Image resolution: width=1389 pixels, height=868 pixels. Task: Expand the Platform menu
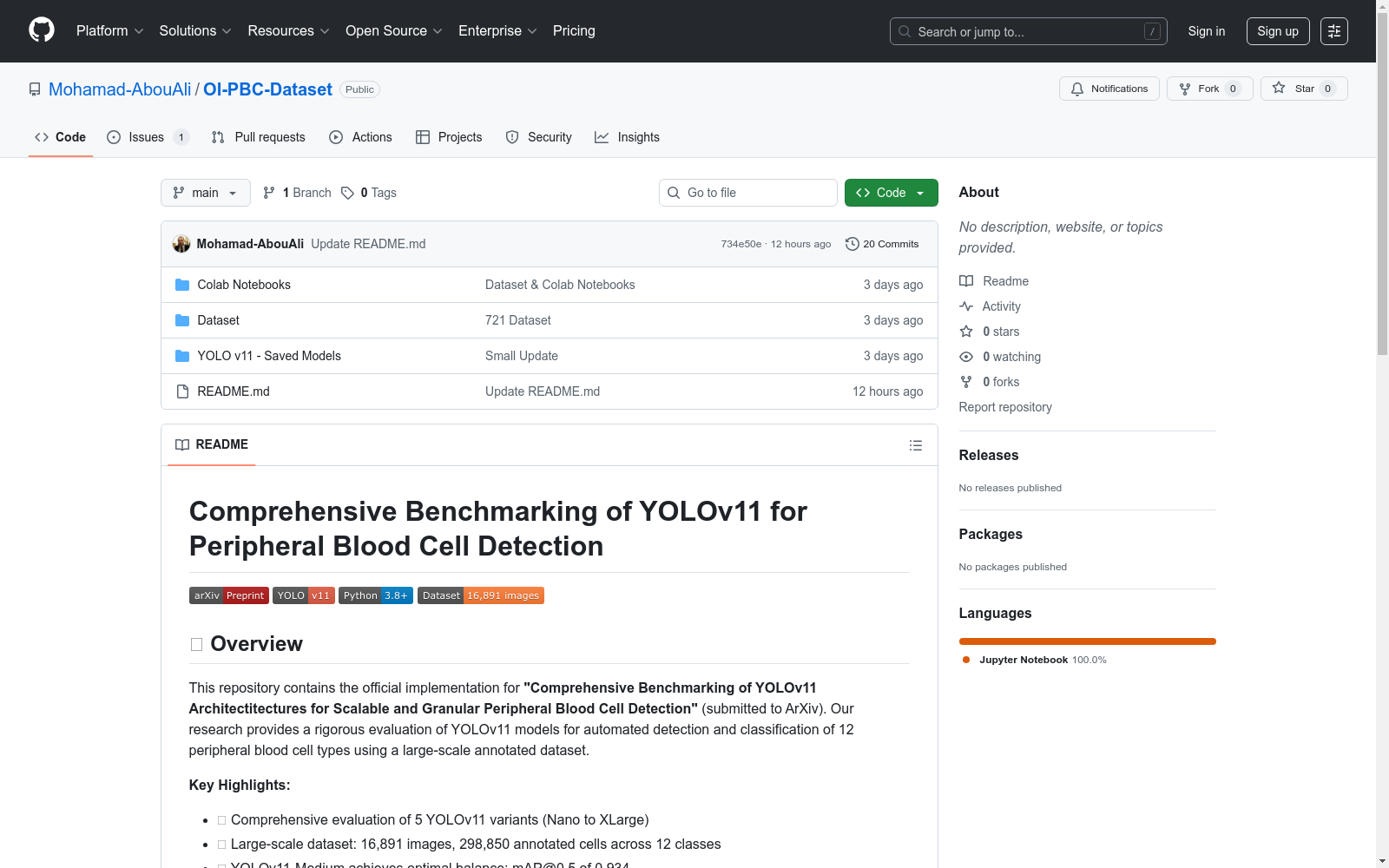pos(110,31)
